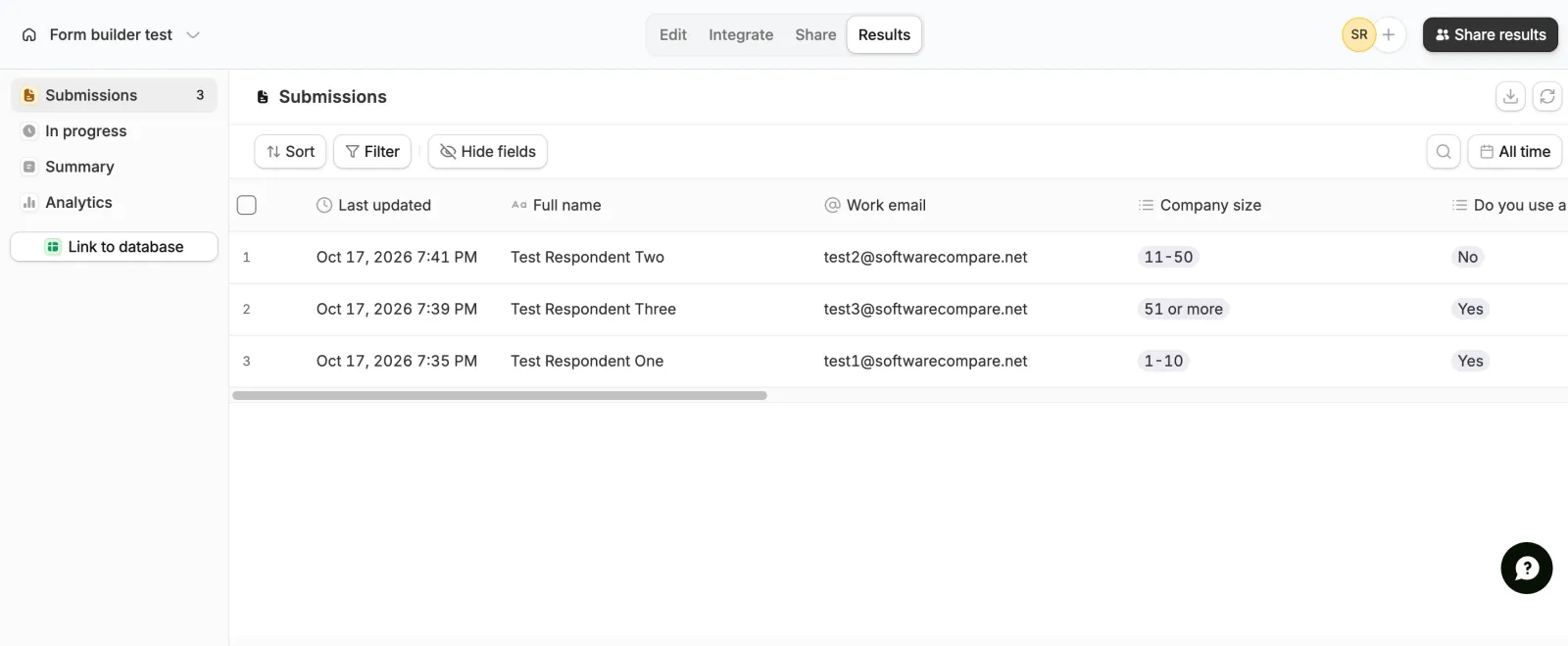Open the Summary section
Viewport: 1568px width, 646px height.
[x=114, y=167]
